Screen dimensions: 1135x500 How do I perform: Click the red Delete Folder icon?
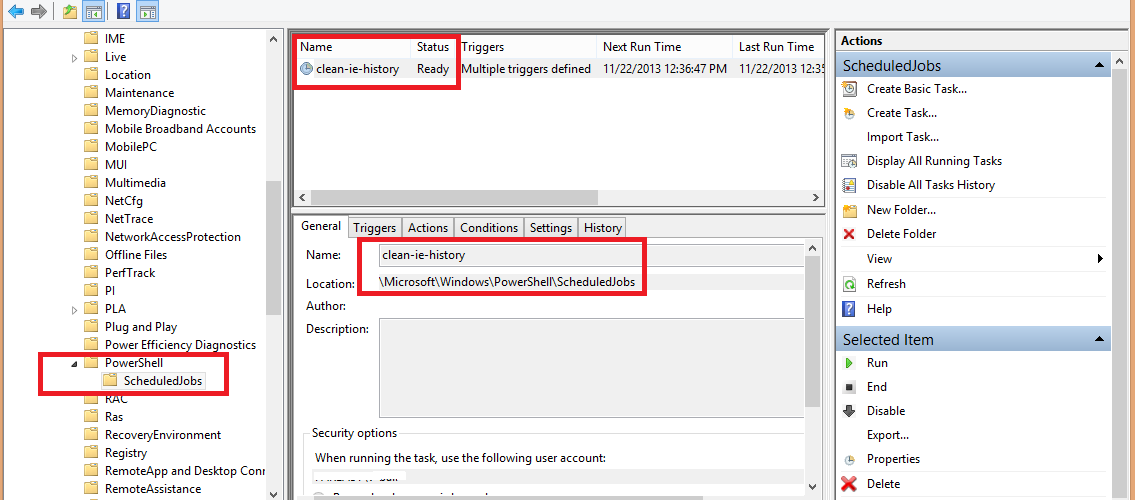[849, 234]
